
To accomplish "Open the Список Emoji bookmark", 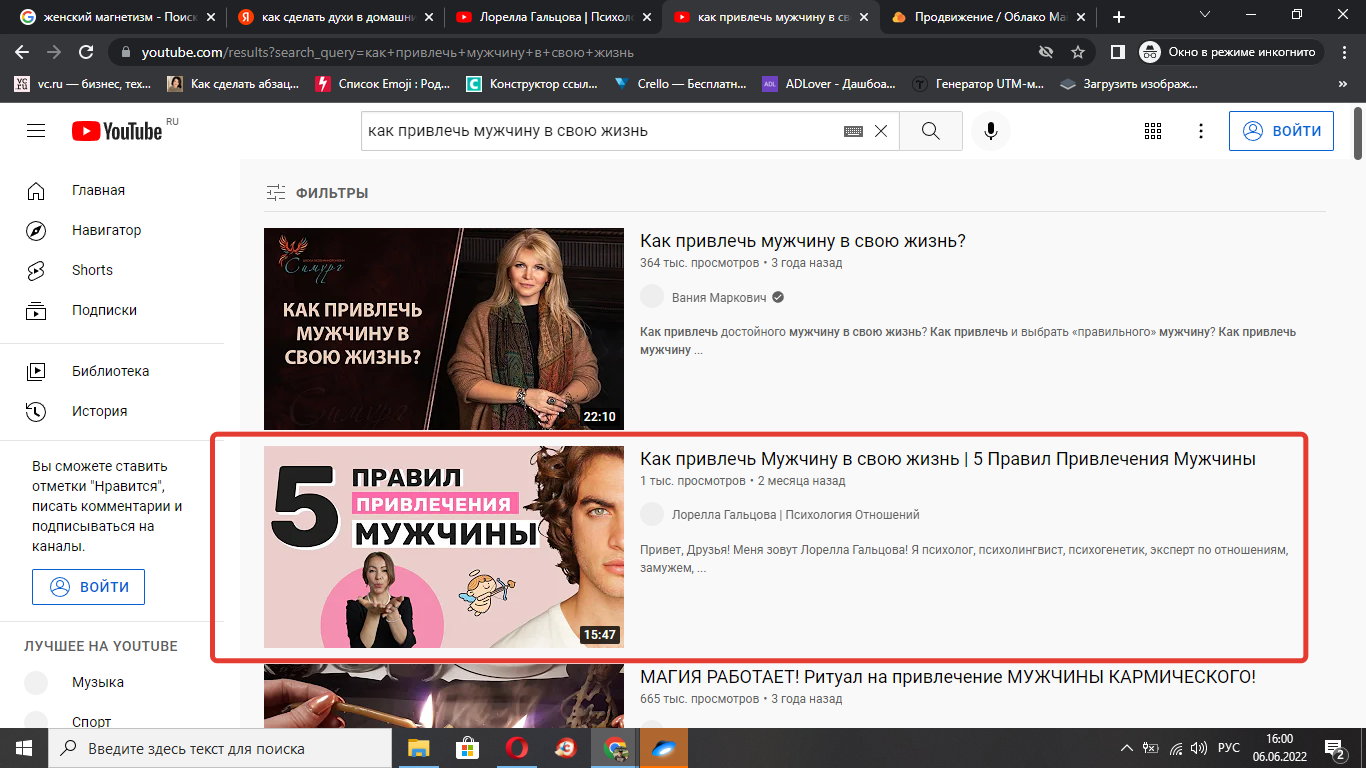I will pyautogui.click(x=383, y=84).
